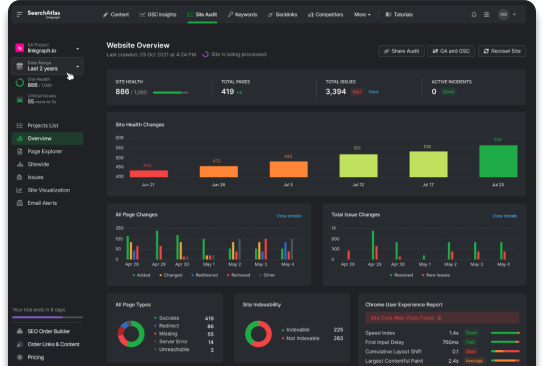The width and height of the screenshot is (544, 366).
Task: Expand the More dropdown menu
Action: 362,15
